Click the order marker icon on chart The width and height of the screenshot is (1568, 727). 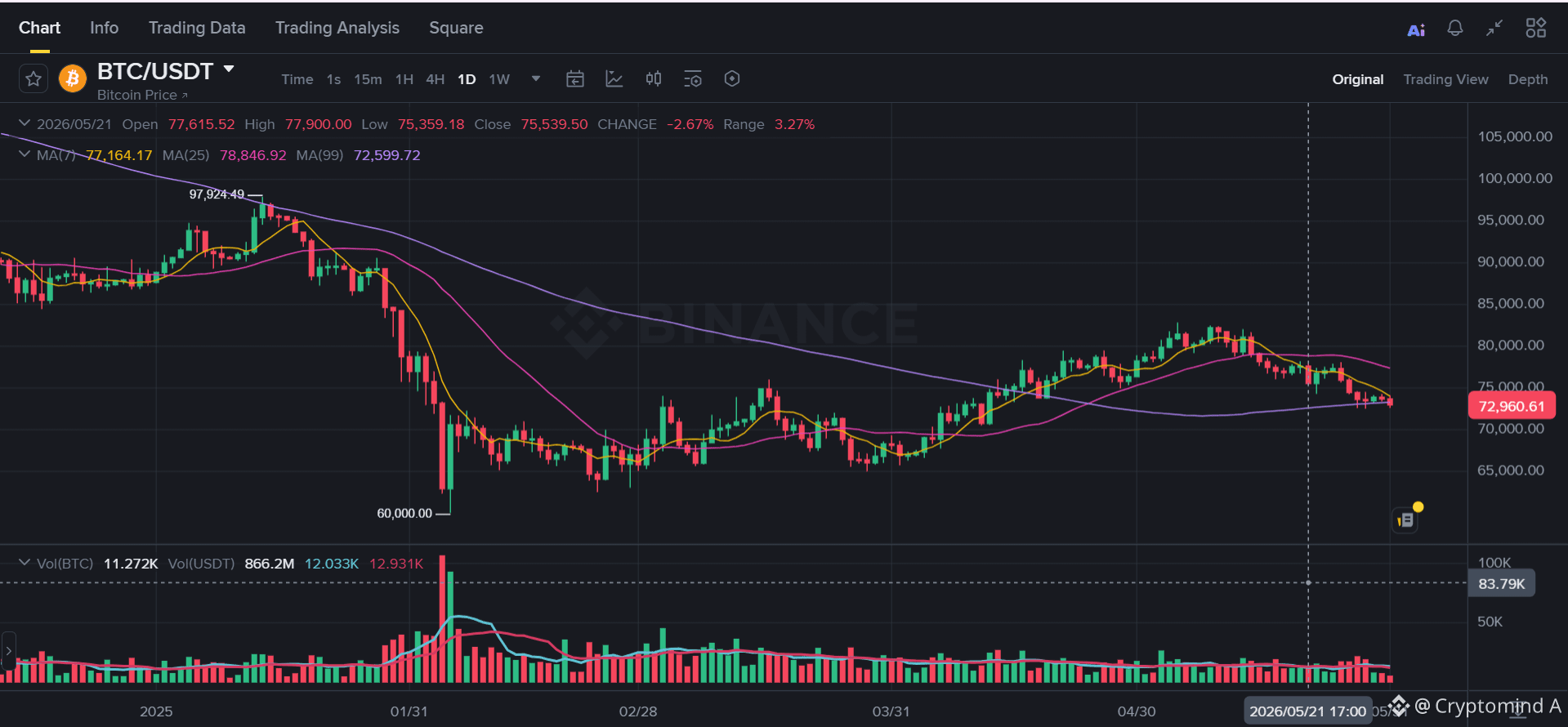[1405, 520]
